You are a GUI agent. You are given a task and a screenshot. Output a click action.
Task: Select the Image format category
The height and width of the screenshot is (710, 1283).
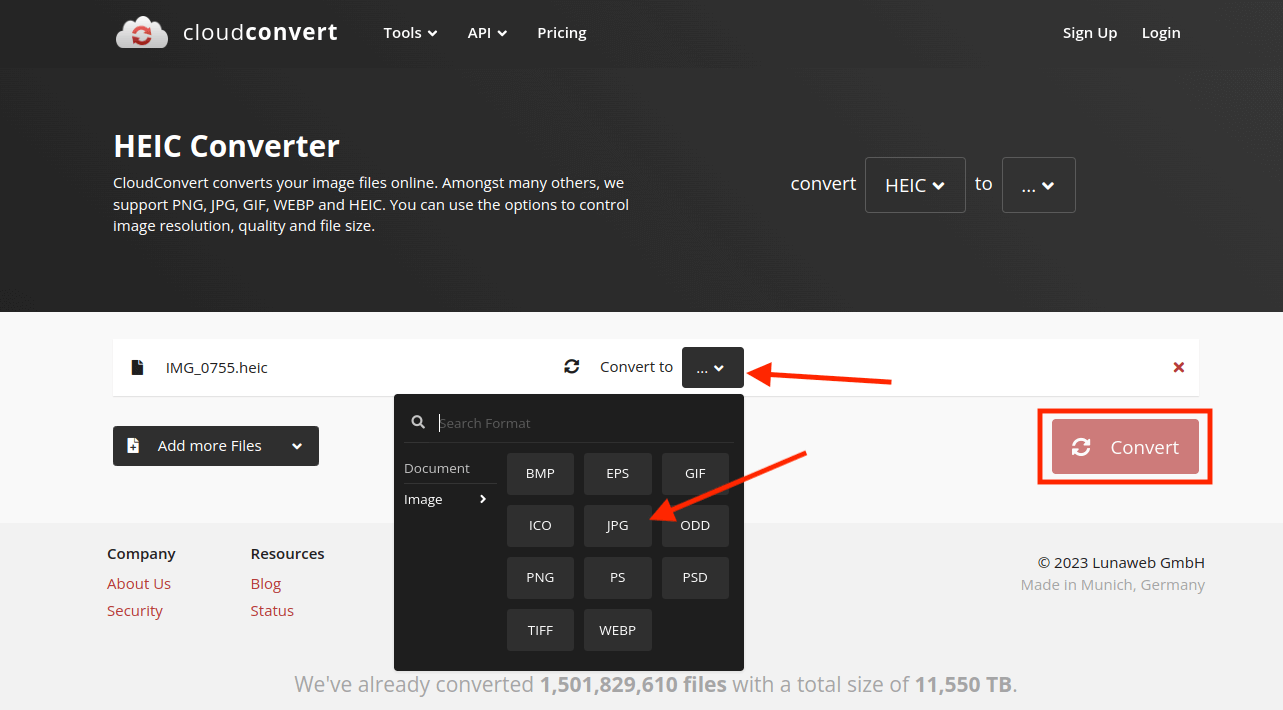446,499
